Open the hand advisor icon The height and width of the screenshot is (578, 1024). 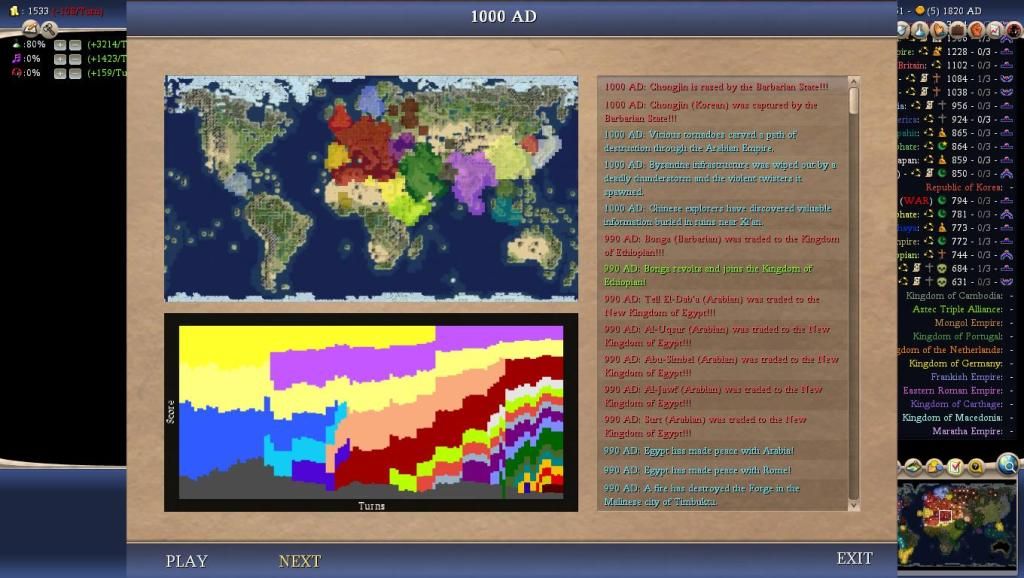pos(938,29)
